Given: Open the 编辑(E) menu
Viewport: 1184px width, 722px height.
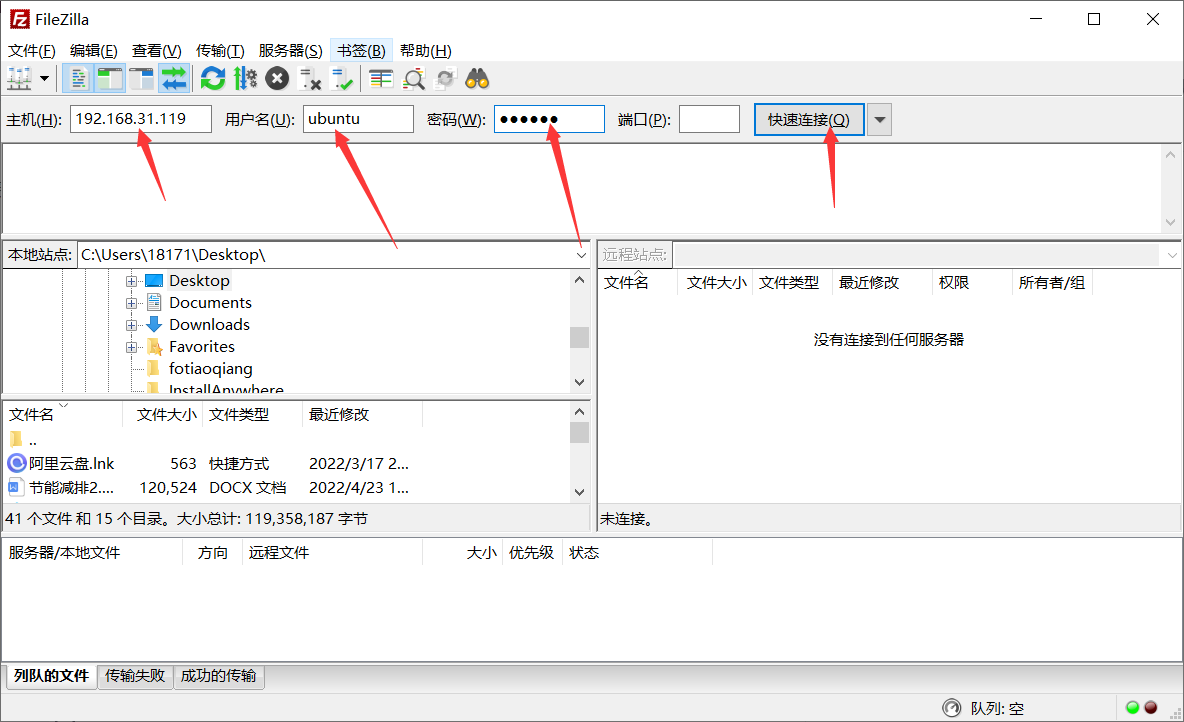Looking at the screenshot, I should tap(94, 51).
